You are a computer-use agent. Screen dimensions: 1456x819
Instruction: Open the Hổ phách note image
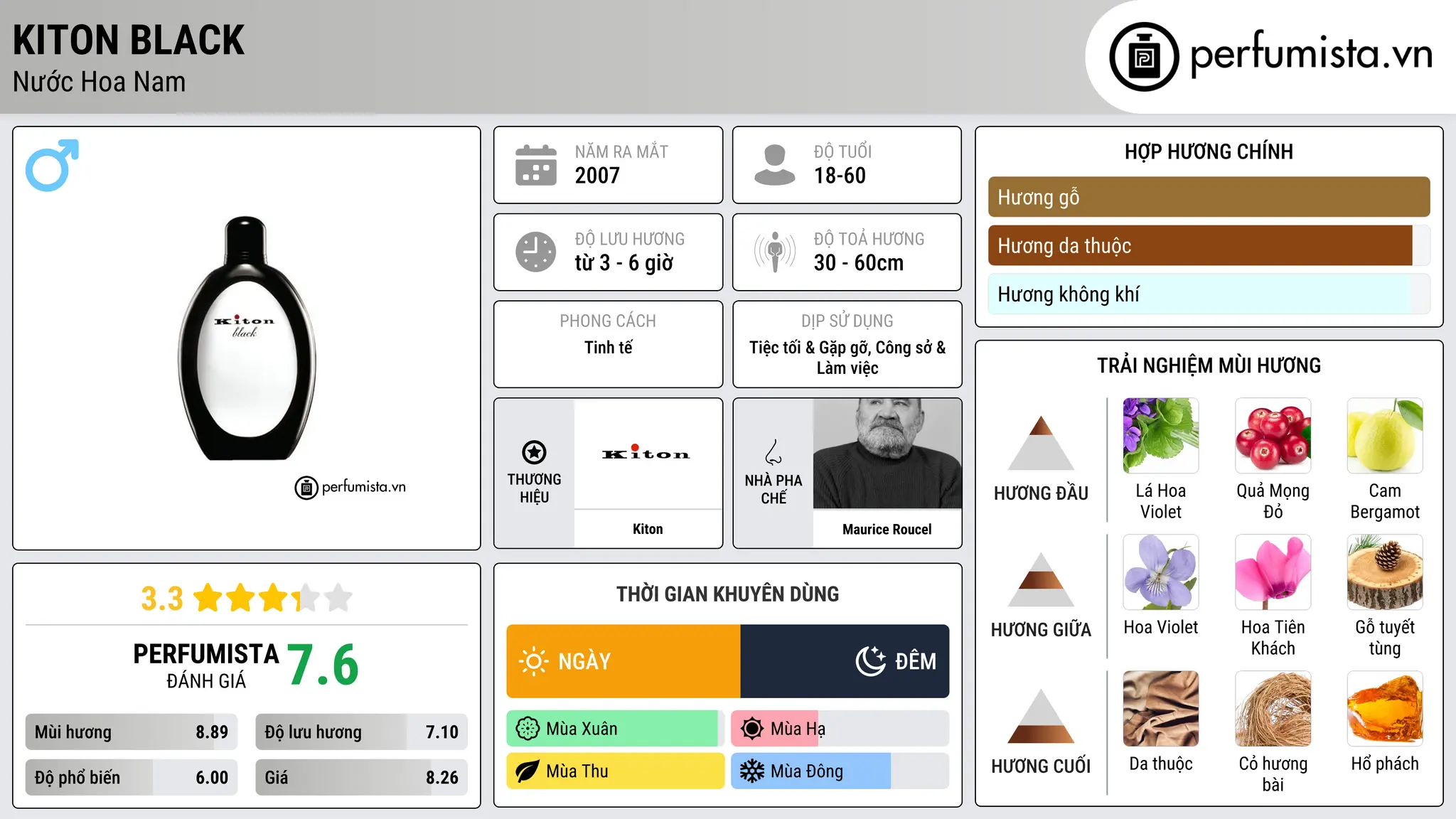click(x=1385, y=709)
